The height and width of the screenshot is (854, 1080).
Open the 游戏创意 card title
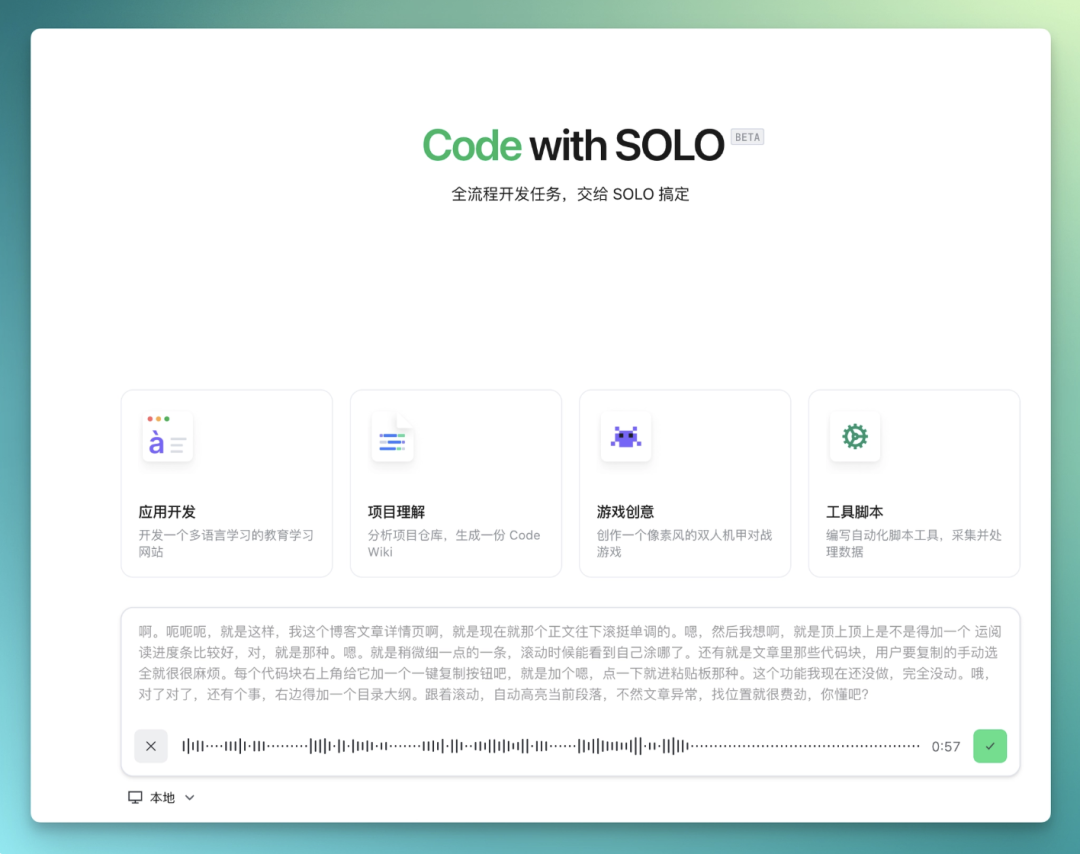click(x=625, y=512)
